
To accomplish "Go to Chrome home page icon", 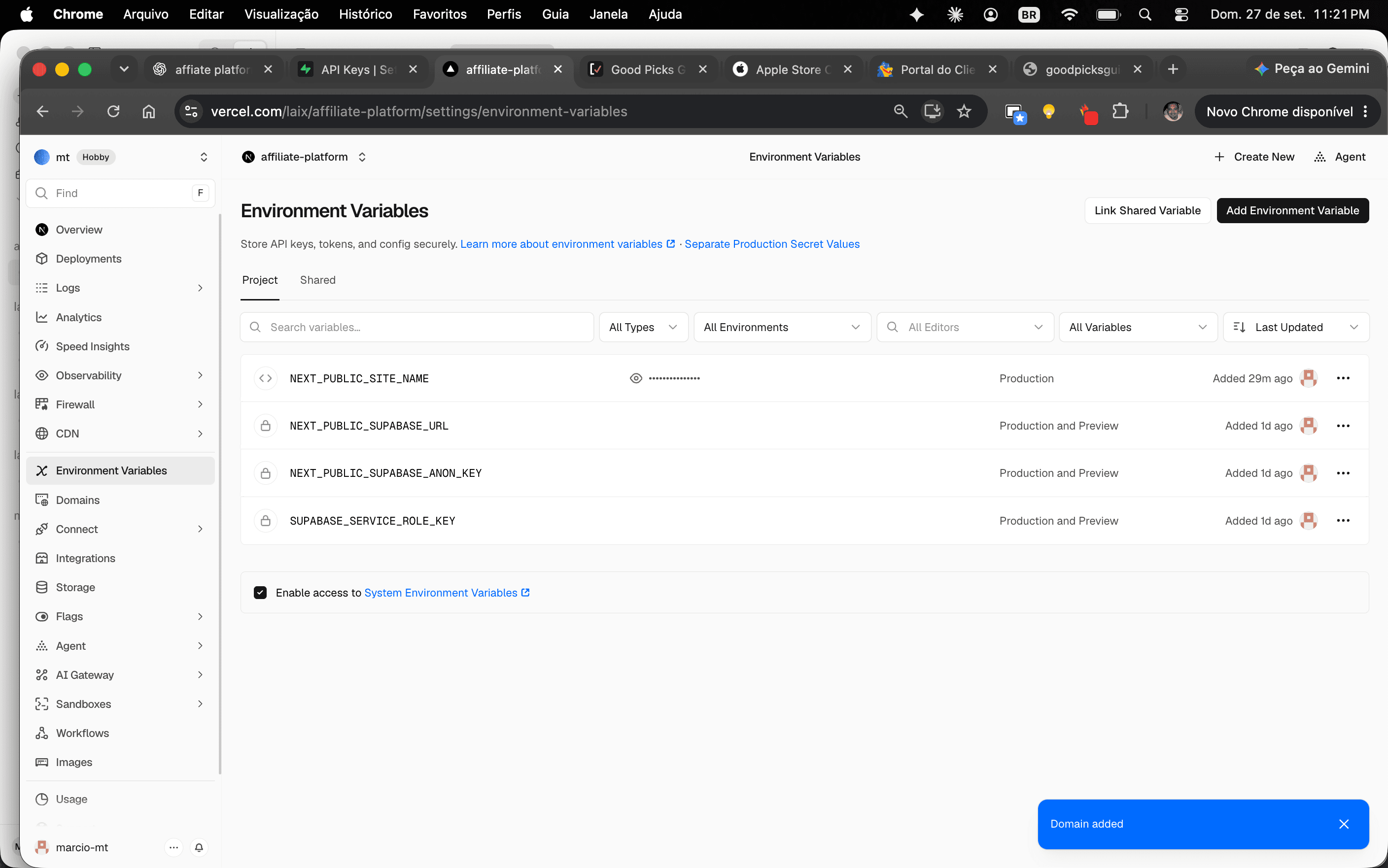I will tap(149, 111).
